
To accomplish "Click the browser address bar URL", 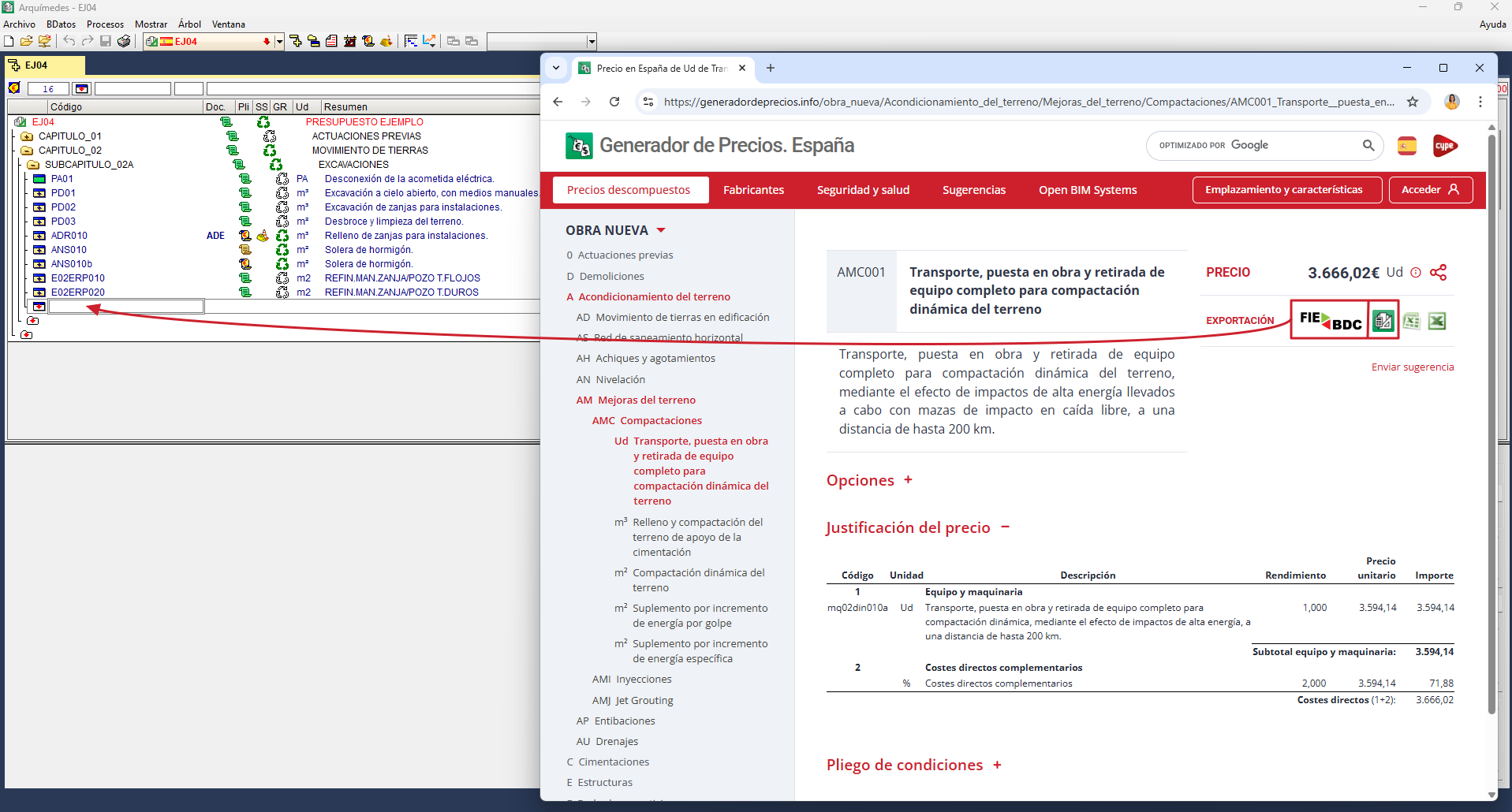I will click(1029, 102).
